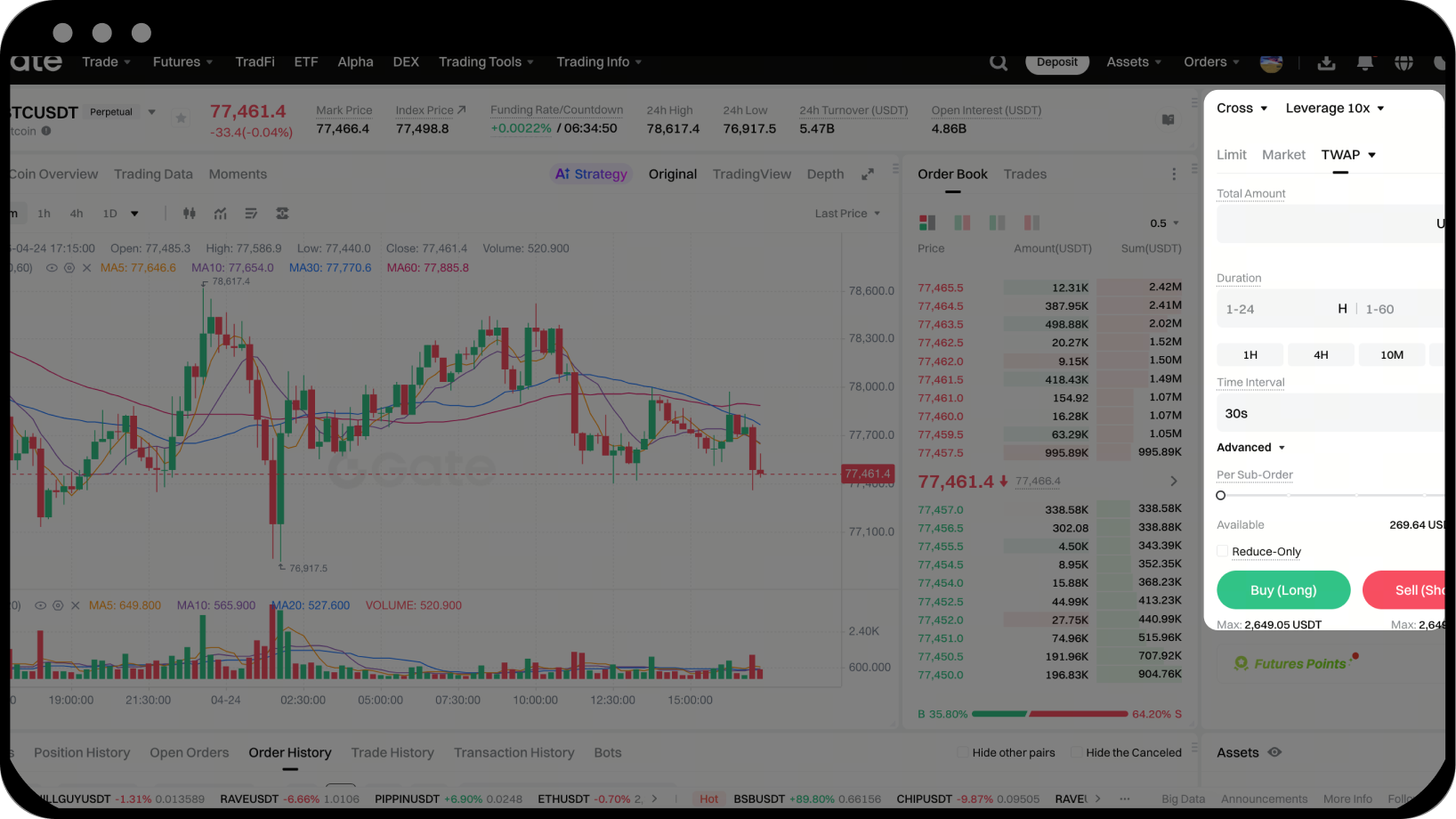Expand the Advanced settings section
This screenshot has height=819, width=1456.
coord(1250,448)
